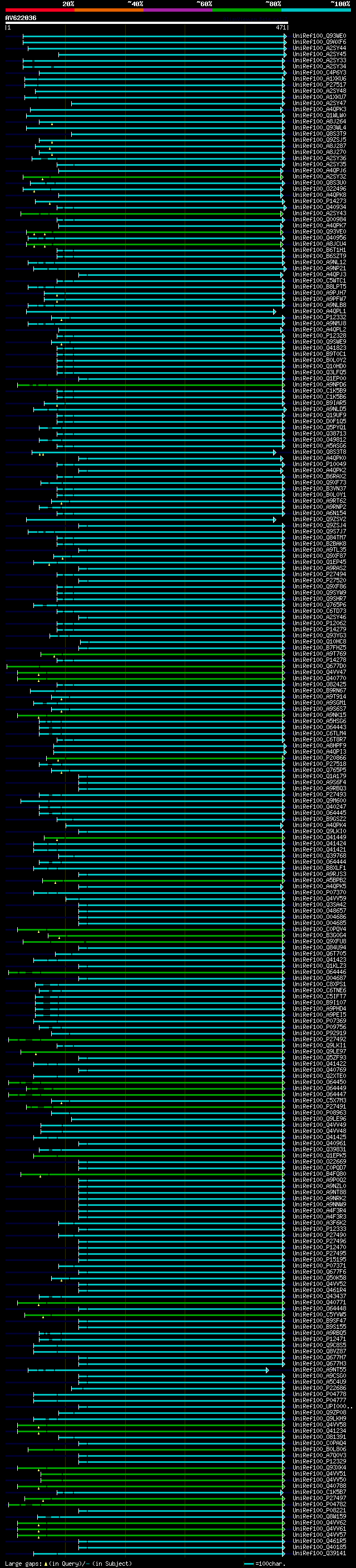Open hit UniRef100_P27517
Image resolution: width=356 pixels, height=1568 pixels.
319,85
